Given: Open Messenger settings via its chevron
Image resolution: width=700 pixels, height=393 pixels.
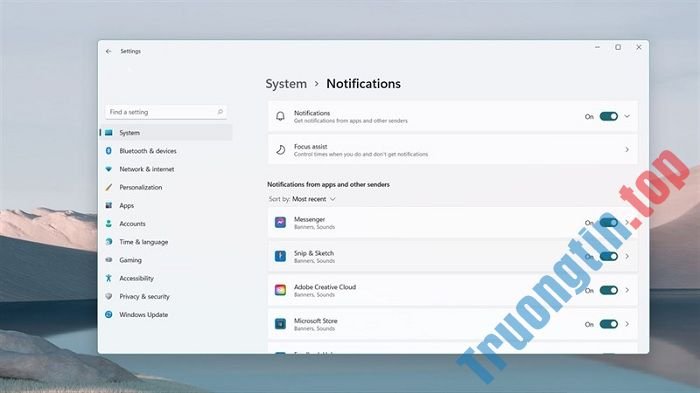Looking at the screenshot, I should pyautogui.click(x=627, y=222).
